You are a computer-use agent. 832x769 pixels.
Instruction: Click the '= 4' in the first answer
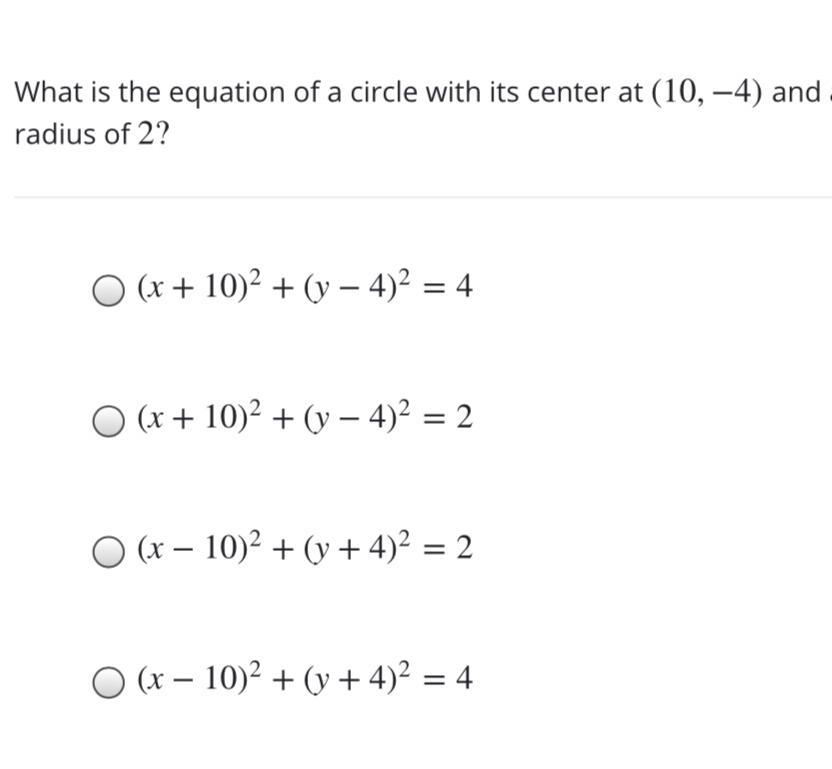pyautogui.click(x=448, y=287)
